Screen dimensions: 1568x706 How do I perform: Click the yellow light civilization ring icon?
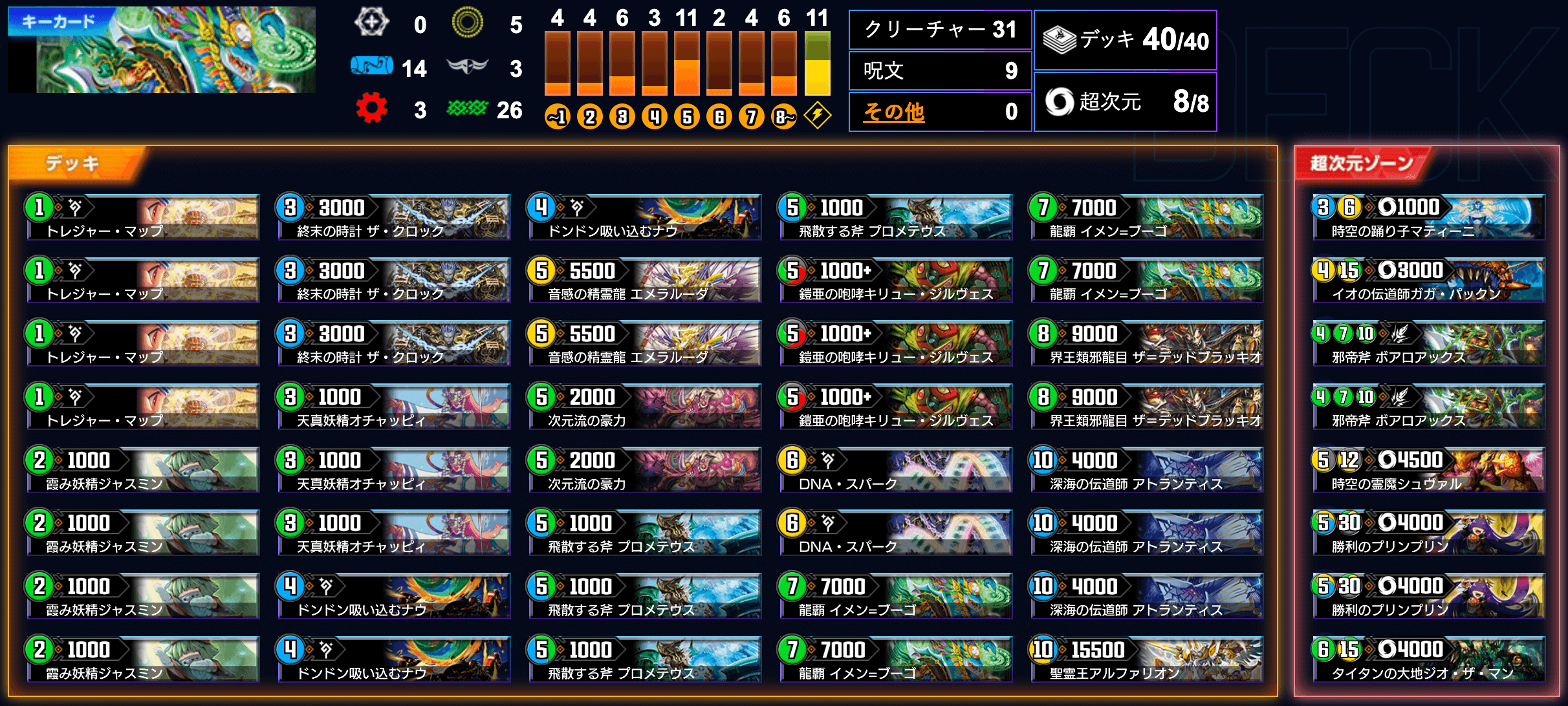[467, 23]
